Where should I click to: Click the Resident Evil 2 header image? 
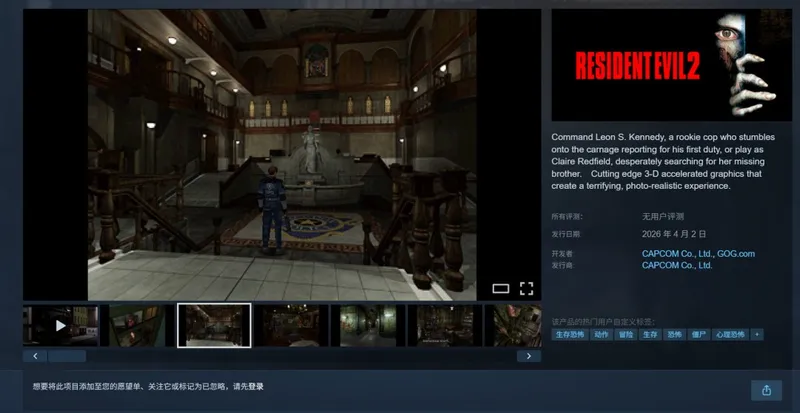pos(671,66)
